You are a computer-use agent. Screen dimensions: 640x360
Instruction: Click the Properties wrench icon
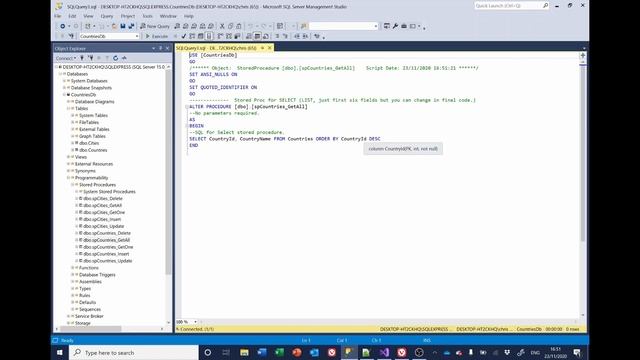tap(395, 26)
